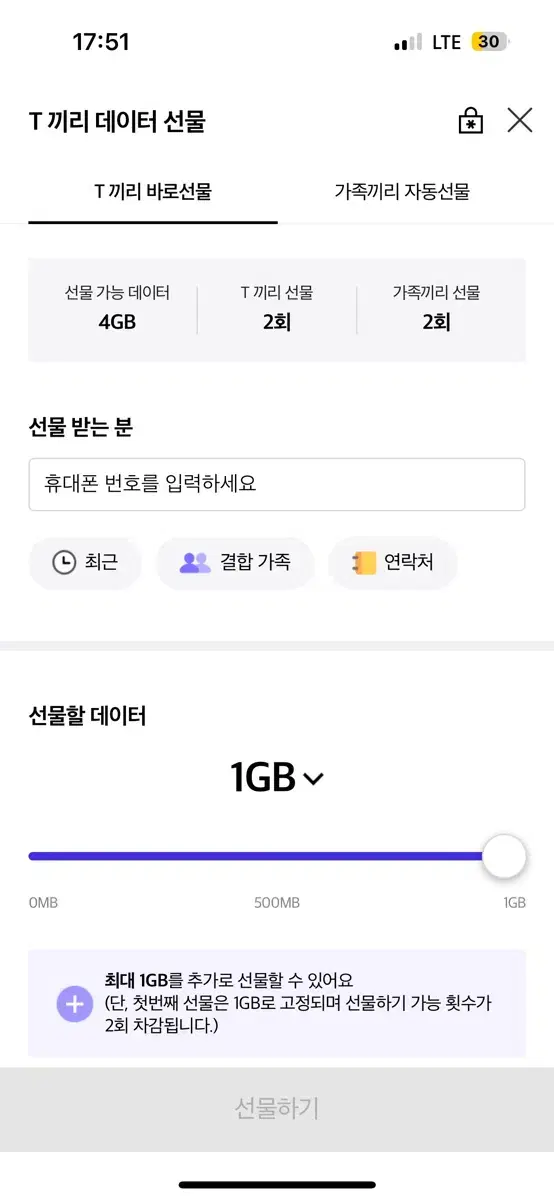Screen dimensions: 554x1200
Task: Tap the 선물 가능 데이터 4GB summary
Action: (x=117, y=308)
